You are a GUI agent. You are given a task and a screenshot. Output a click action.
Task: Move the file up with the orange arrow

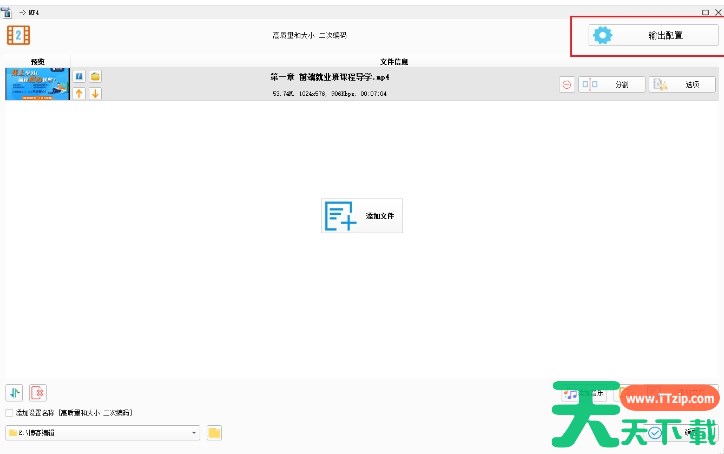coord(79,93)
